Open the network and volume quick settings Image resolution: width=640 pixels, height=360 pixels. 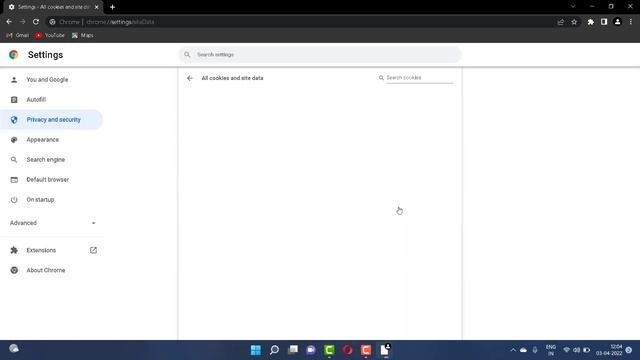[x=576, y=350]
